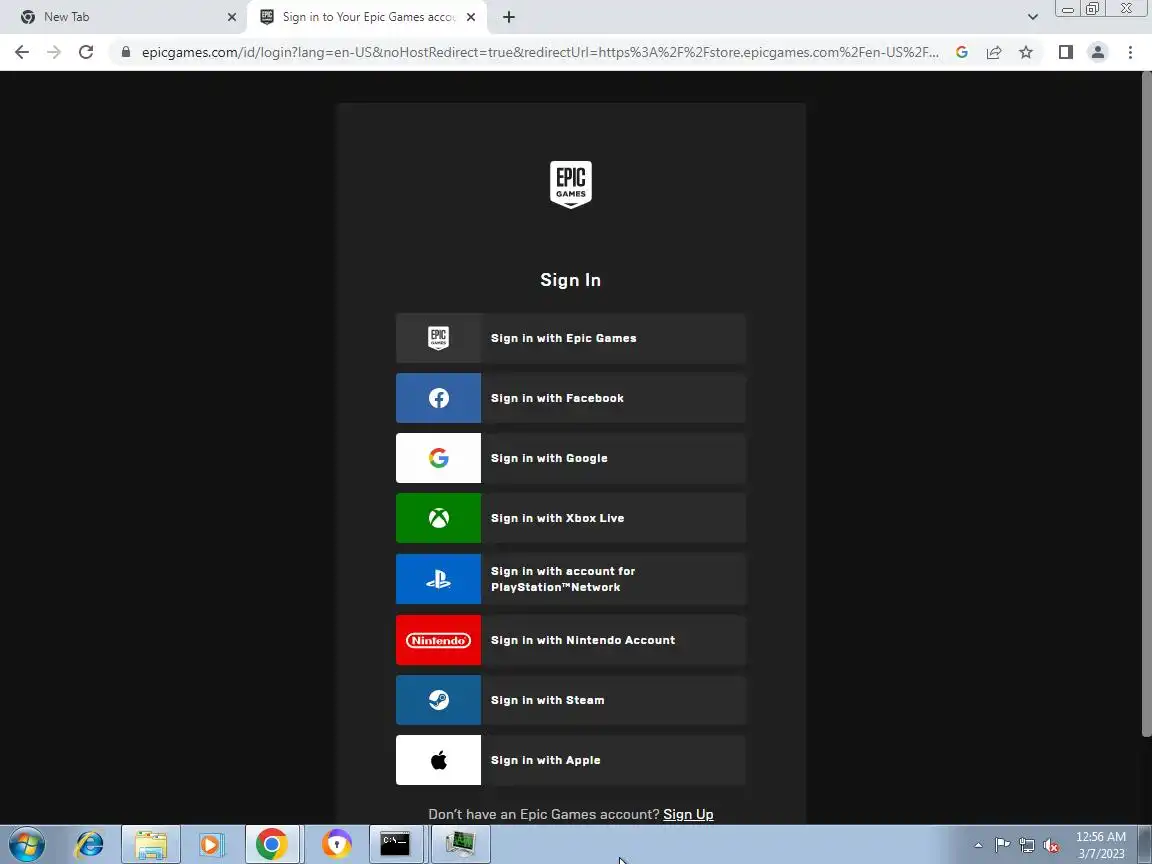
Task: Go forward with the browser arrow
Action: click(54, 52)
